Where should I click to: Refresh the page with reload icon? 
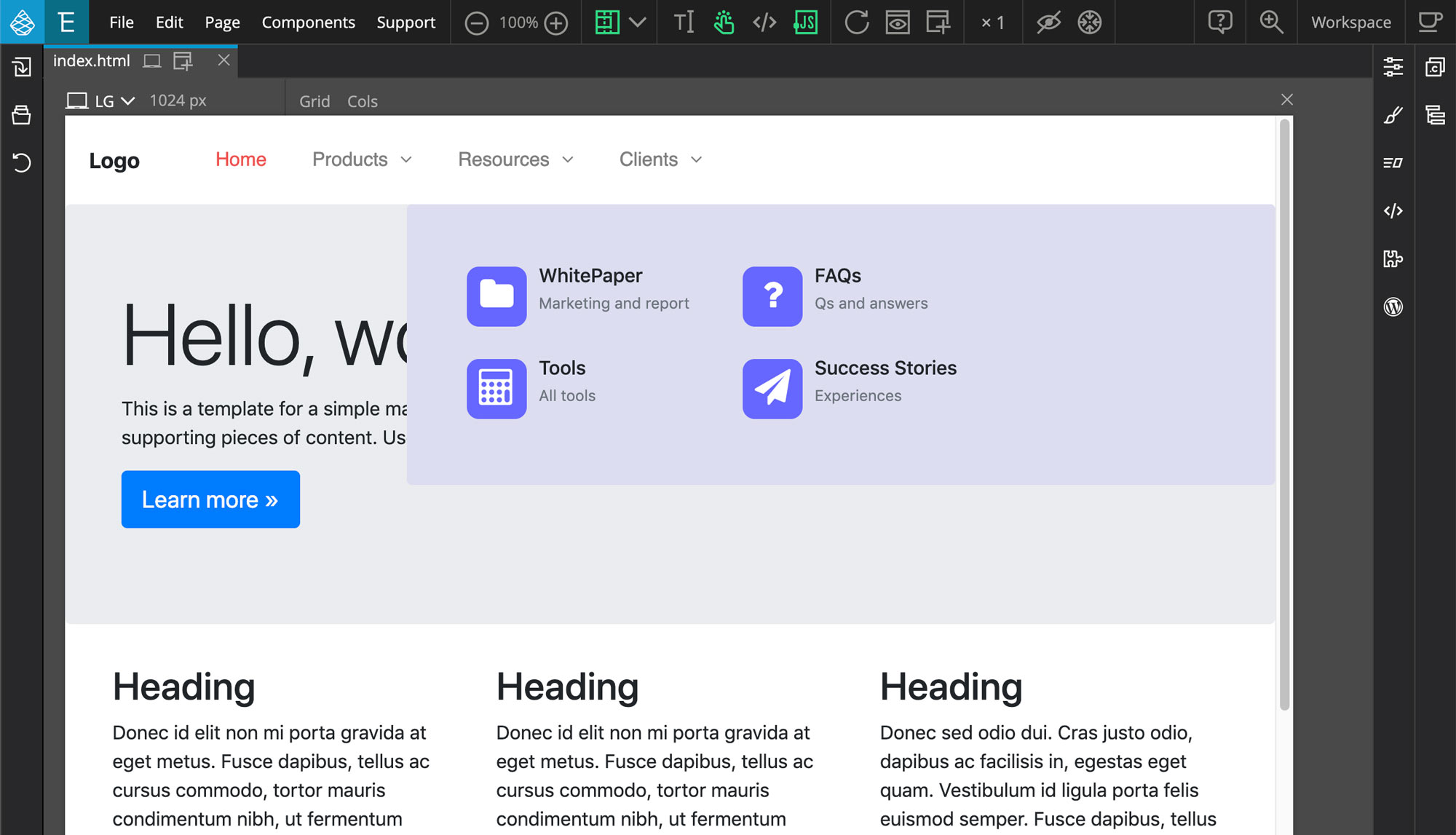[x=857, y=23]
